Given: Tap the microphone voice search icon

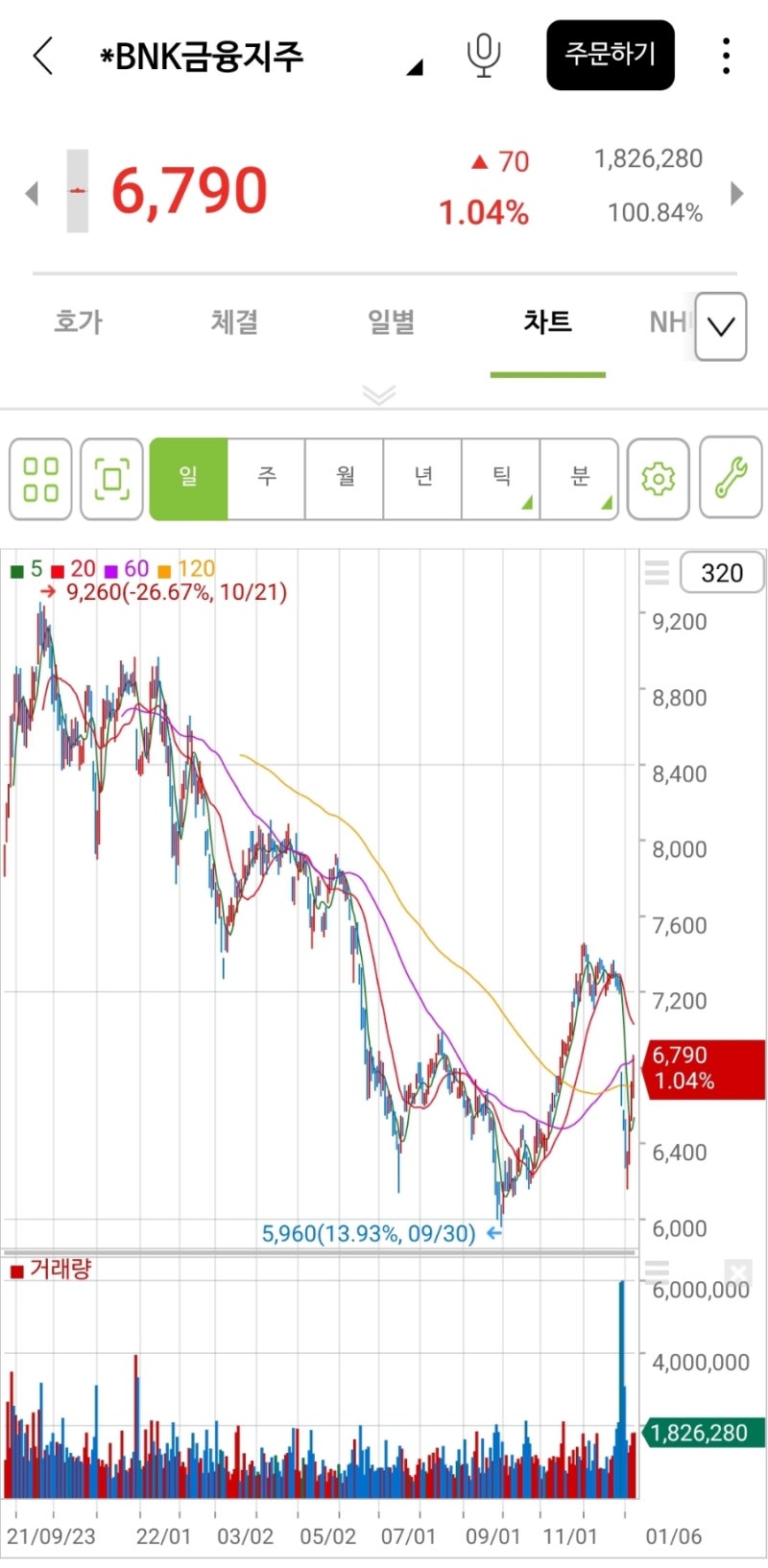Looking at the screenshot, I should point(484,55).
